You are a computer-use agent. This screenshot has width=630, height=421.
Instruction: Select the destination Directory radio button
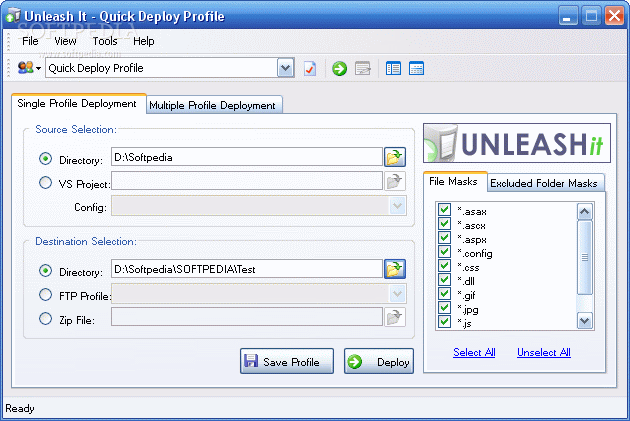point(45,271)
